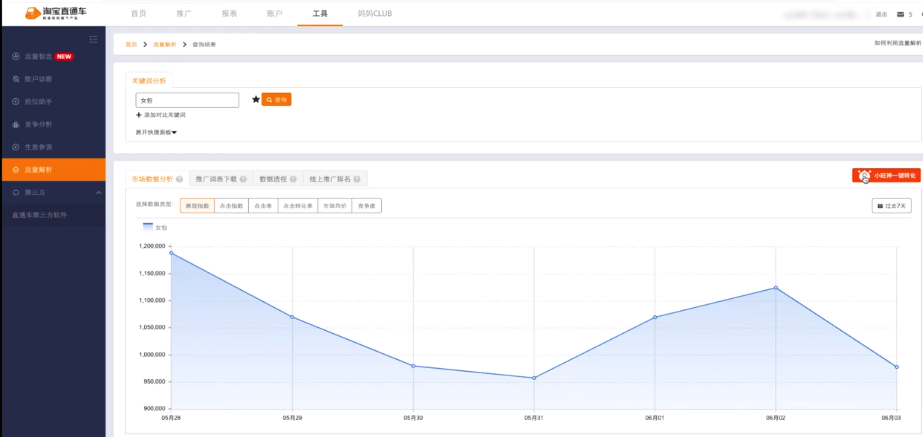The image size is (923, 437).
Task: Click the keyword input field containing 女包
Action: click(x=187, y=100)
